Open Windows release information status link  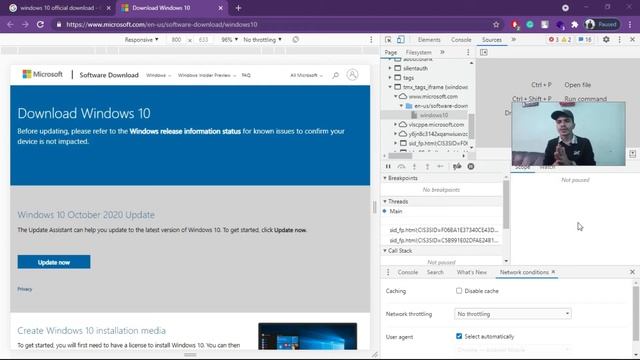(x=185, y=131)
